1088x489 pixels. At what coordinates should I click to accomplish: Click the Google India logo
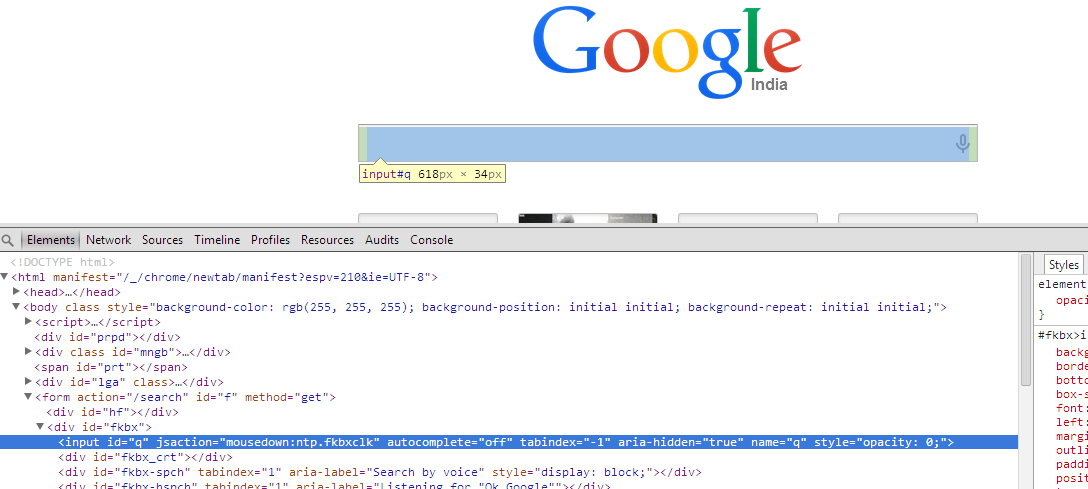(x=667, y=52)
